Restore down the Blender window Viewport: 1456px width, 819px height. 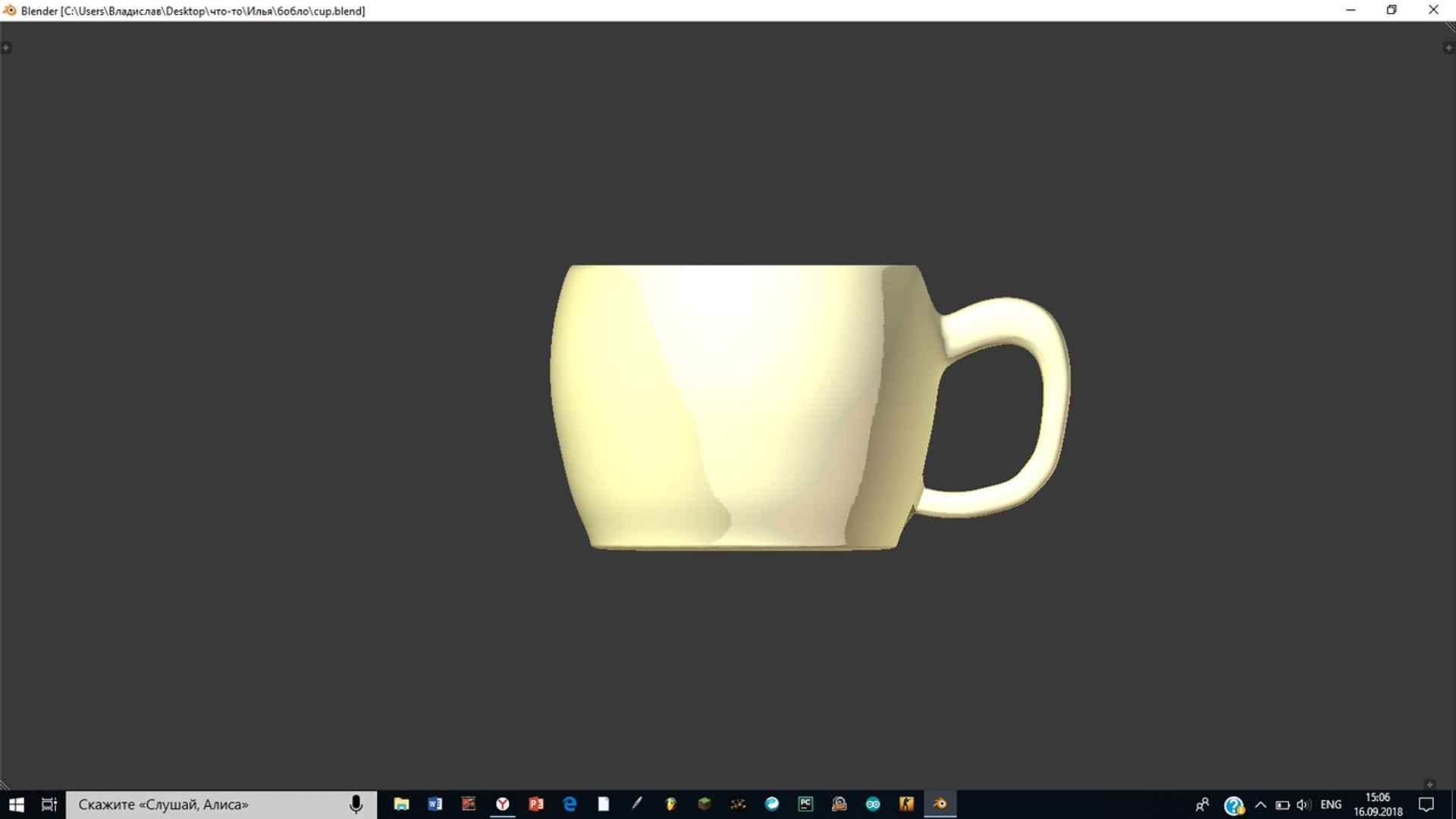[x=1392, y=11]
